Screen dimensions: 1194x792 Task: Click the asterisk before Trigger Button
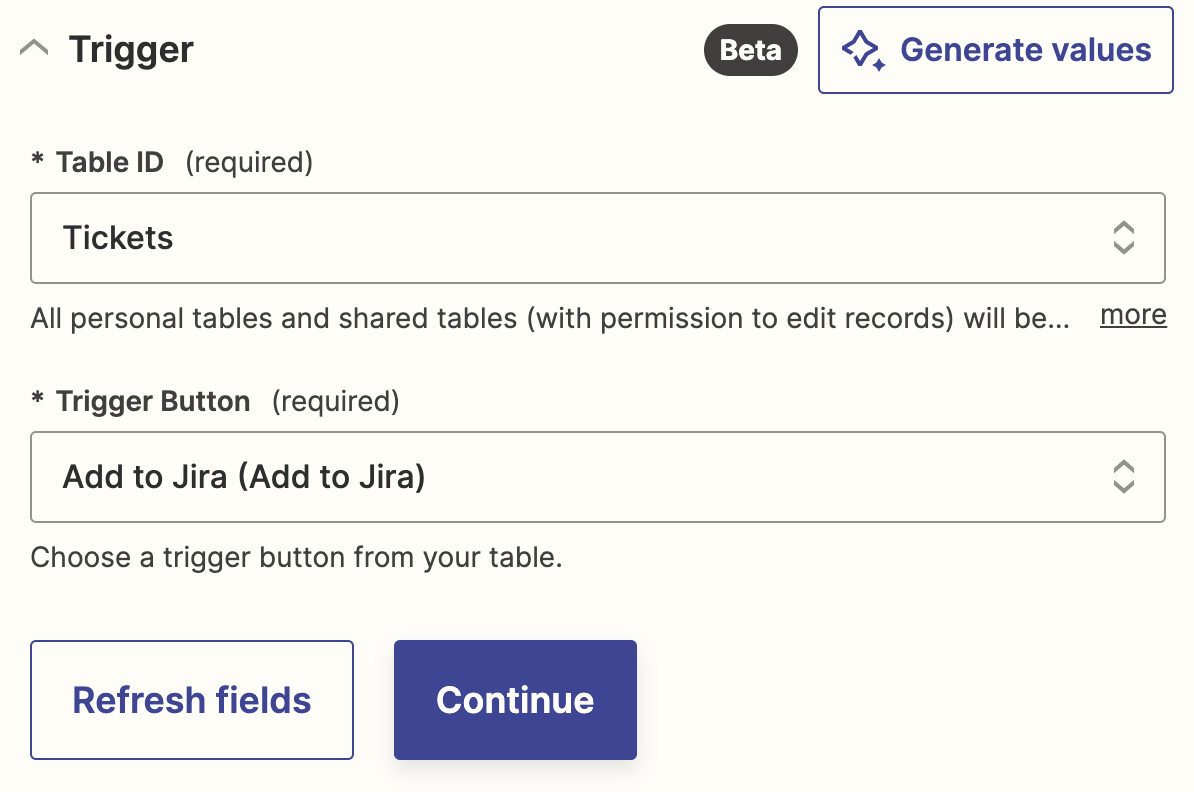pyautogui.click(x=38, y=402)
